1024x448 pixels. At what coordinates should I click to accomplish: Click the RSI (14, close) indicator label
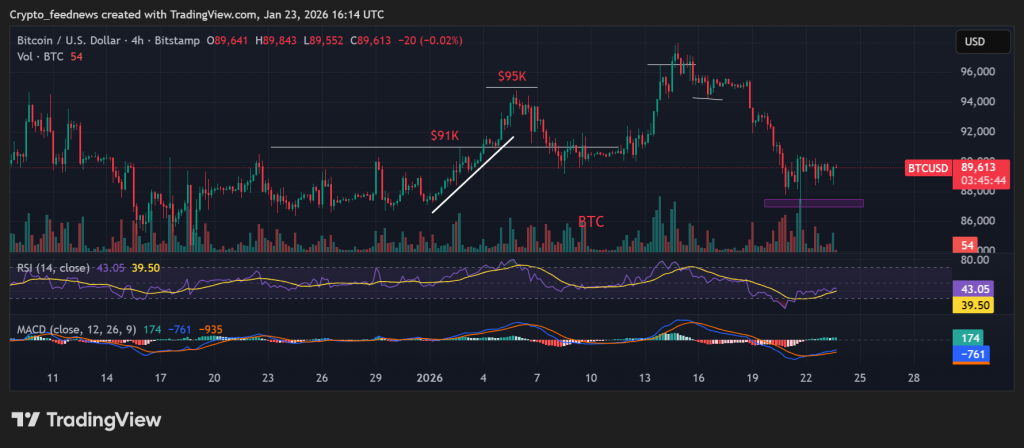pos(53,268)
